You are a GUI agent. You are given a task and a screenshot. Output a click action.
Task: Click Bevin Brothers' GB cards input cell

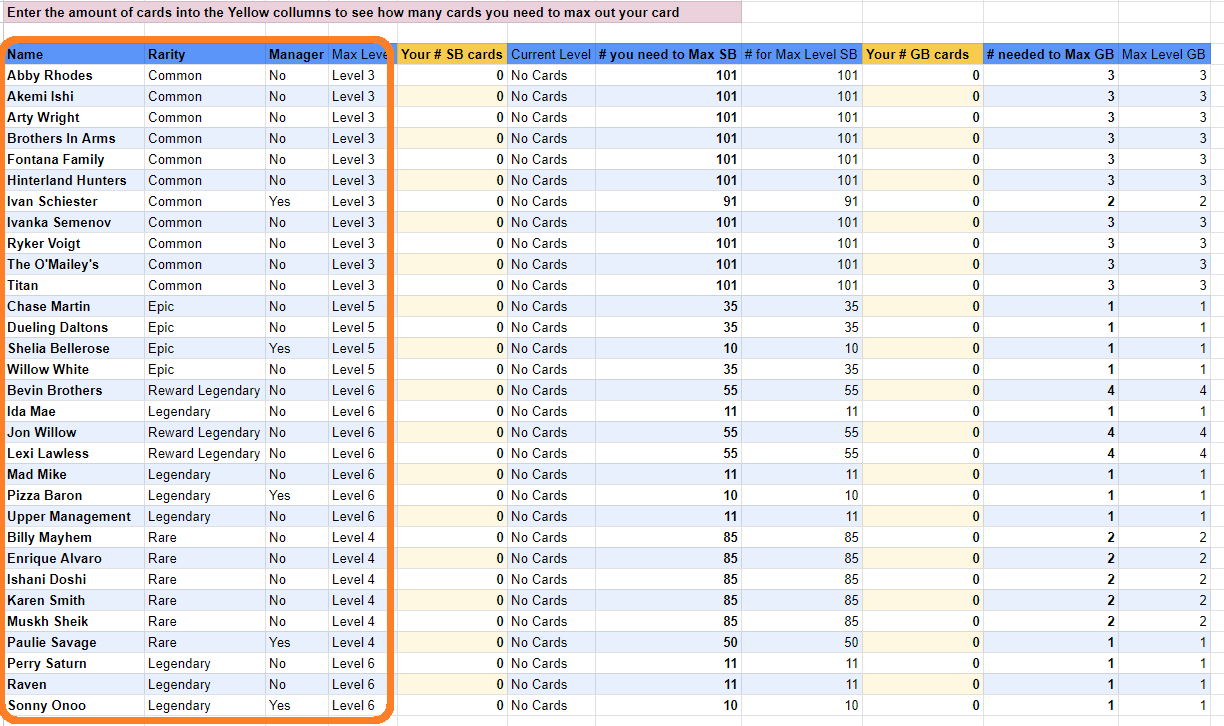[922, 390]
